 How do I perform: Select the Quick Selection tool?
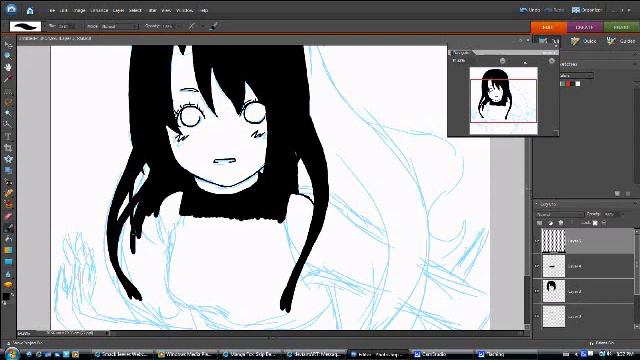tap(8, 124)
